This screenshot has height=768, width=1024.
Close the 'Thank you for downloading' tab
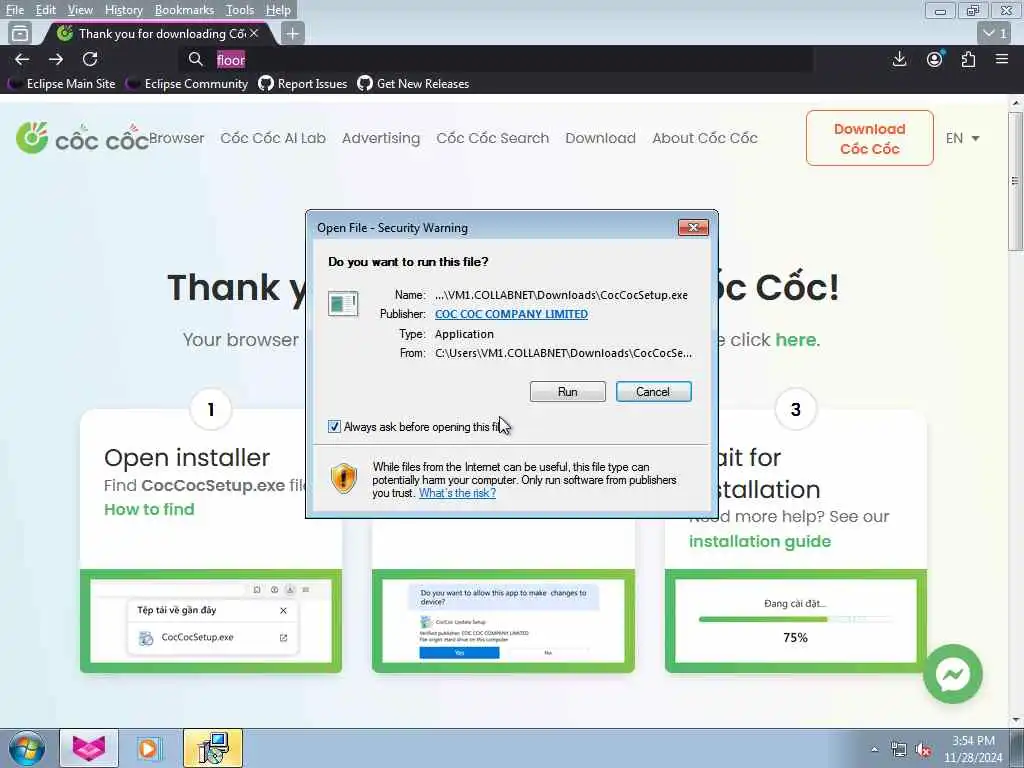[x=254, y=33]
